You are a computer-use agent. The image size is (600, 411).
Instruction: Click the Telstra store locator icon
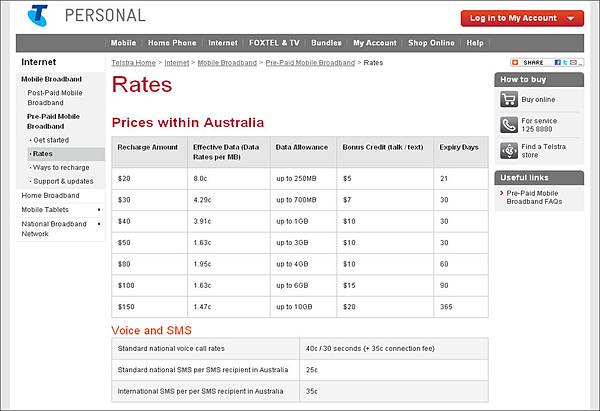[x=509, y=150]
